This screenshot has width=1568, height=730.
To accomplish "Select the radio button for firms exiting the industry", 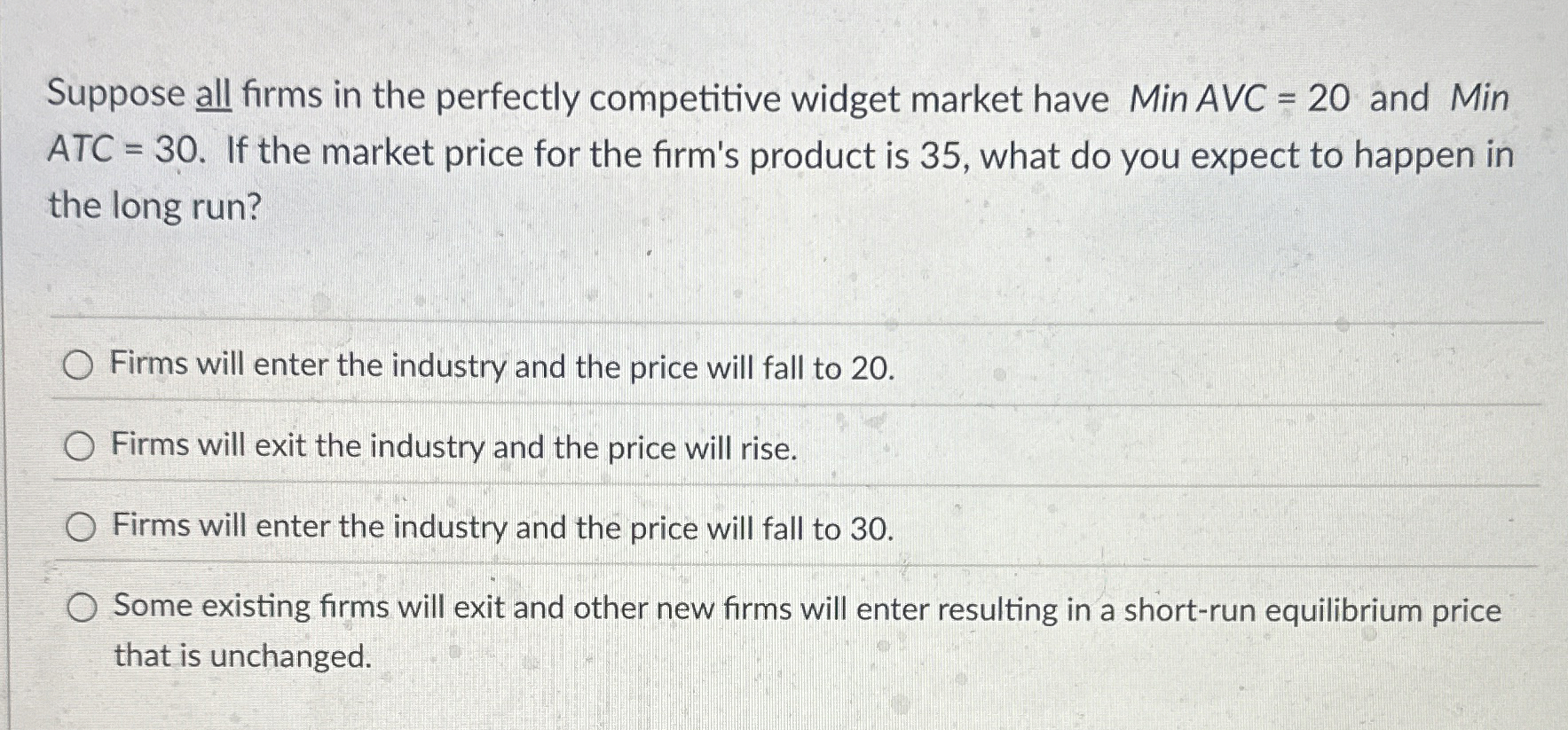I will pyautogui.click(x=80, y=446).
